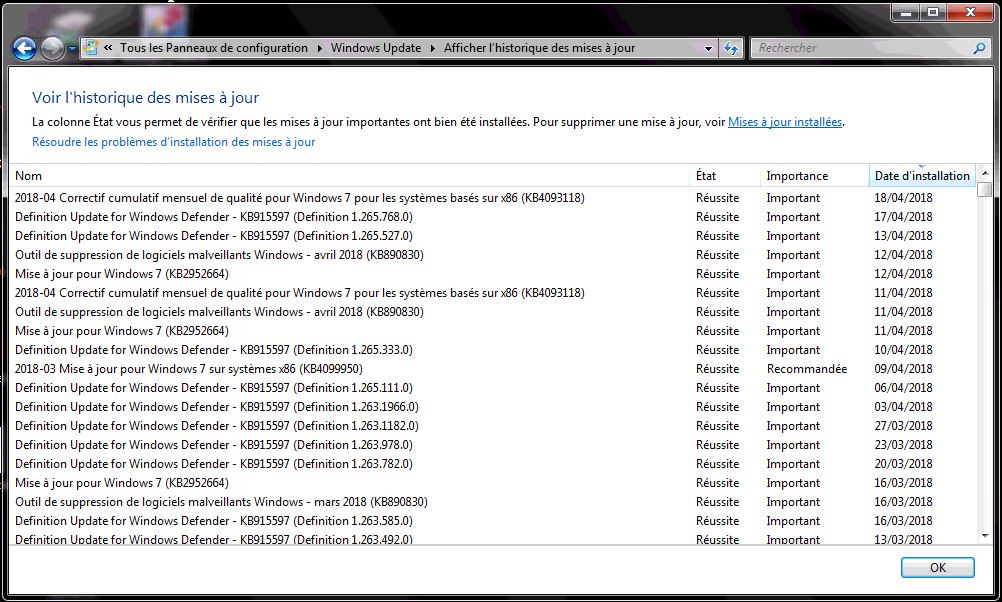Click the scrollbar down arrow
Screen dimensions: 1002x602
pyautogui.click(x=984, y=536)
